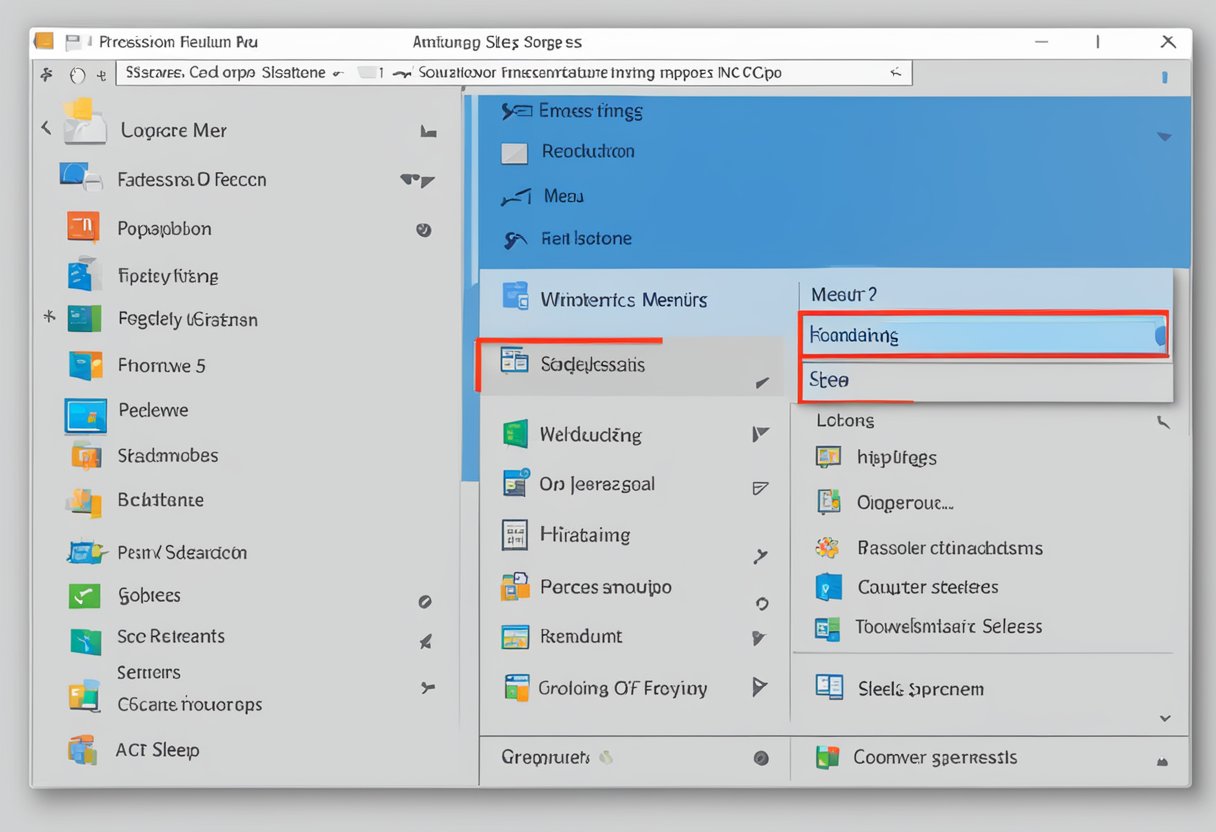Image resolution: width=1216 pixels, height=832 pixels.
Task: Click the document icon beside Sleels Sprcnem
Action: click(x=829, y=687)
